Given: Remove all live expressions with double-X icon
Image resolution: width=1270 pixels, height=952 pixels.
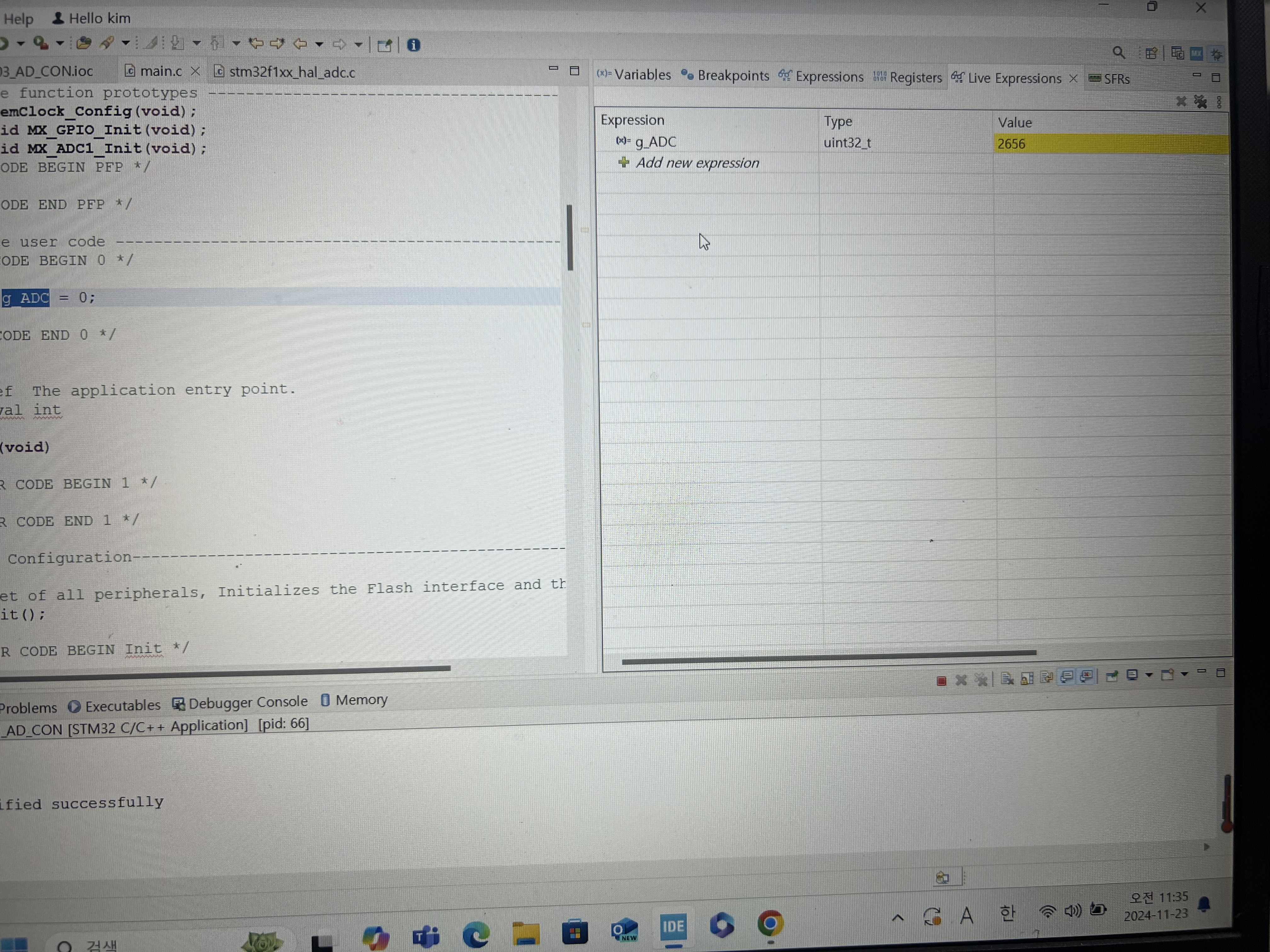Looking at the screenshot, I should (x=1200, y=102).
